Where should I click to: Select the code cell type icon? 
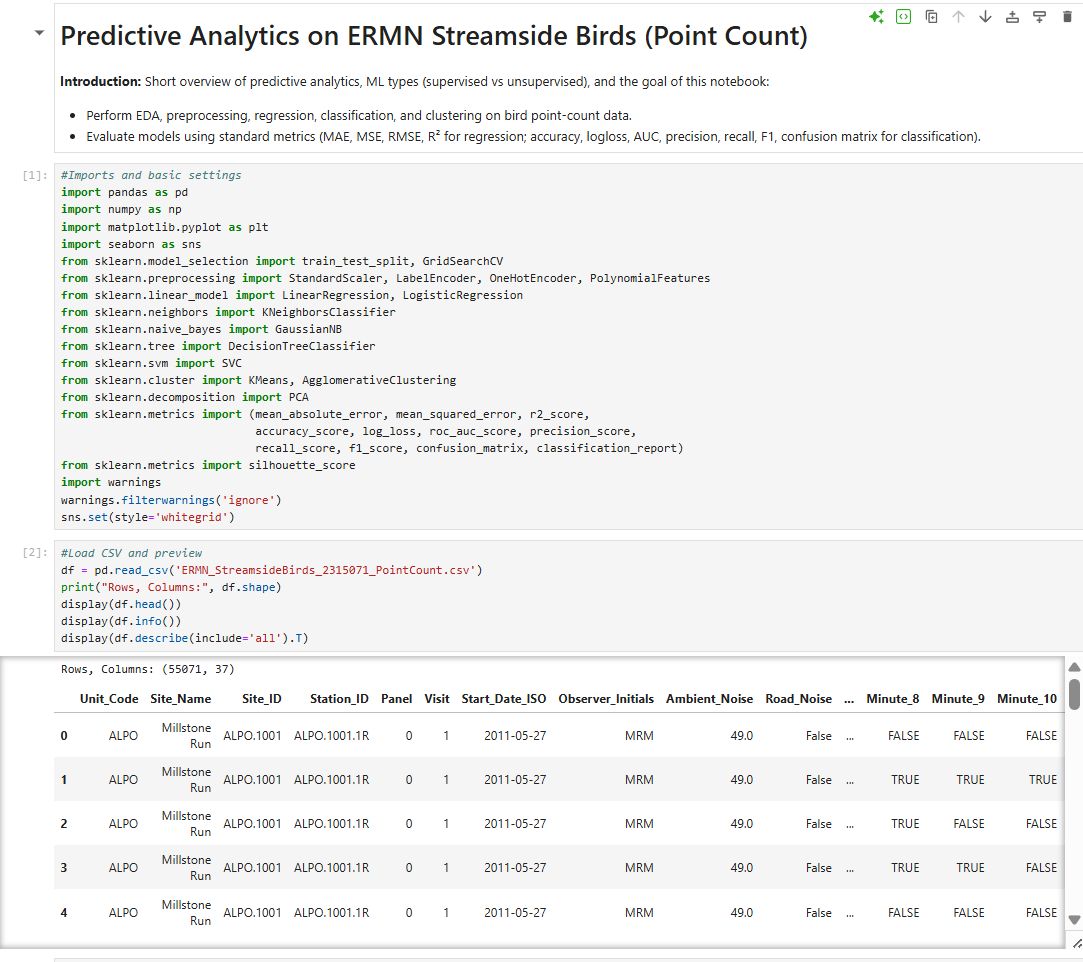[903, 16]
